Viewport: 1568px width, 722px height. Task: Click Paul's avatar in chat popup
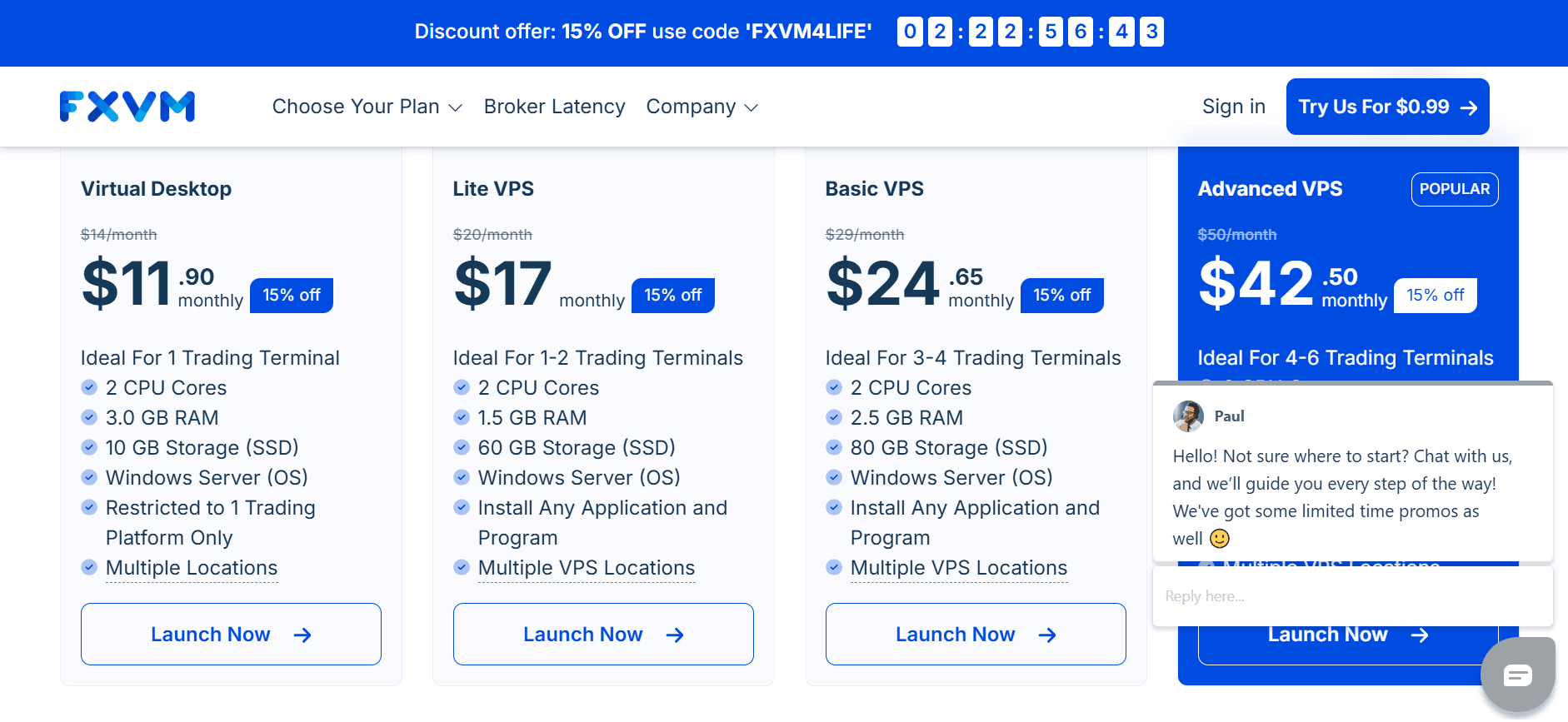[1188, 416]
